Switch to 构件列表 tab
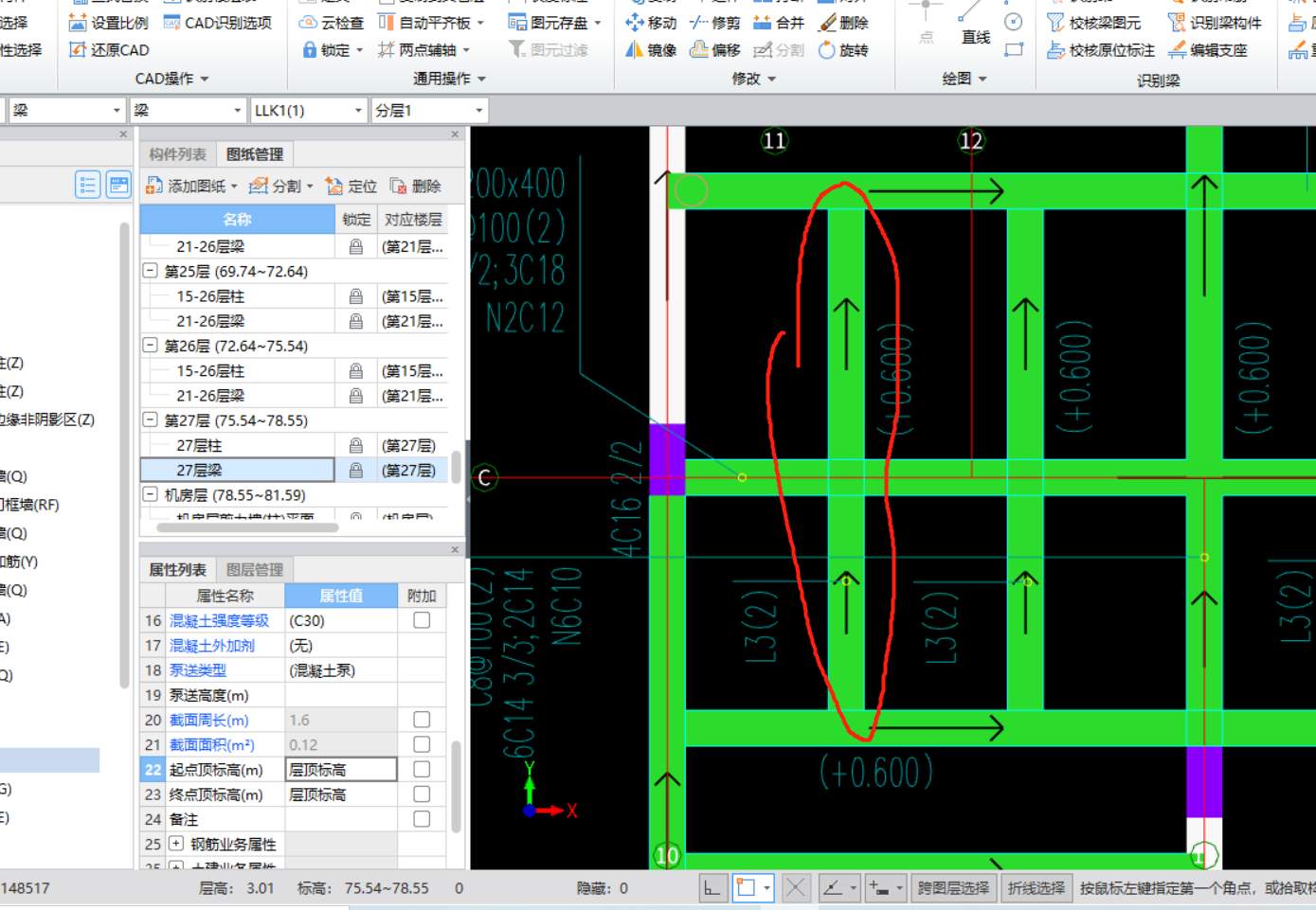 pyautogui.click(x=177, y=154)
